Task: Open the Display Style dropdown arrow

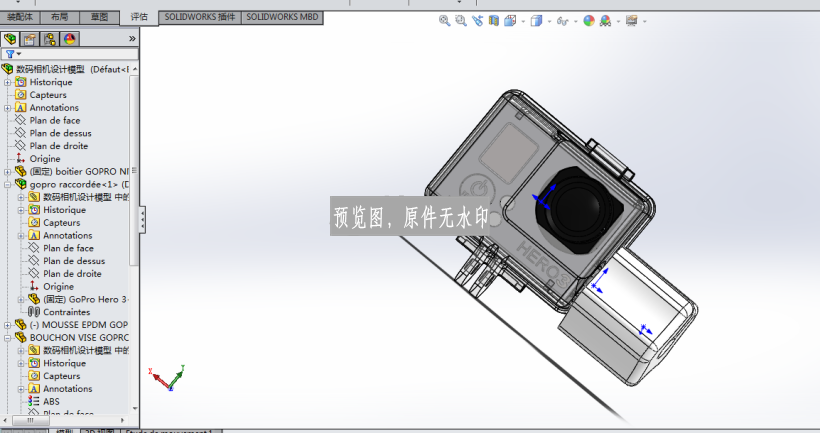Action: coord(549,21)
